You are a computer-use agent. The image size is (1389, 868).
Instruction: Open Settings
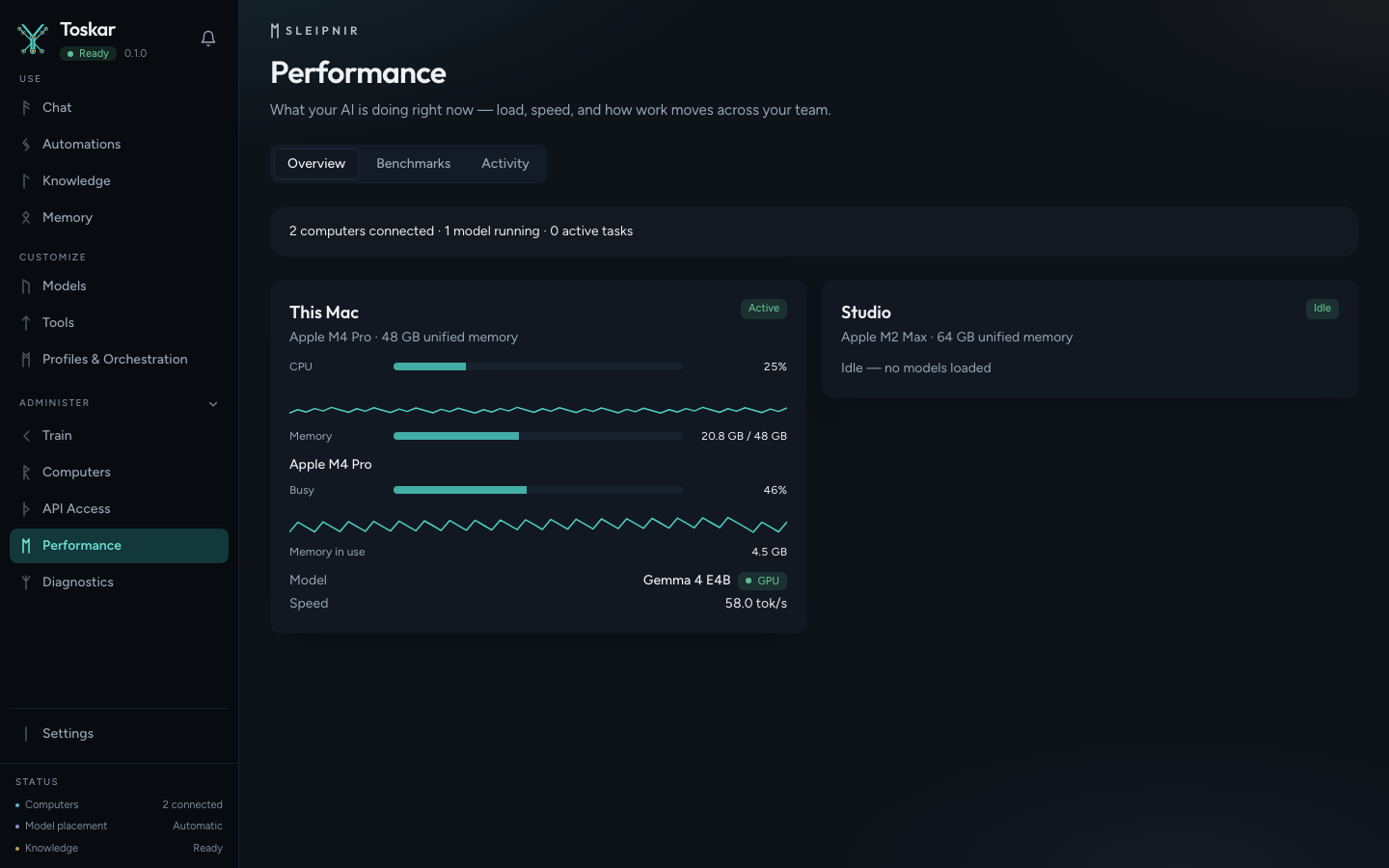tap(119, 734)
